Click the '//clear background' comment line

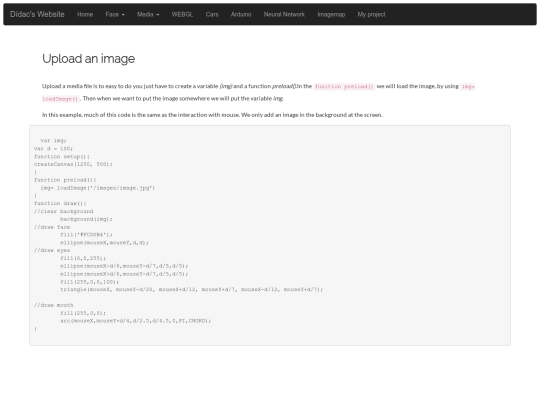(64, 211)
